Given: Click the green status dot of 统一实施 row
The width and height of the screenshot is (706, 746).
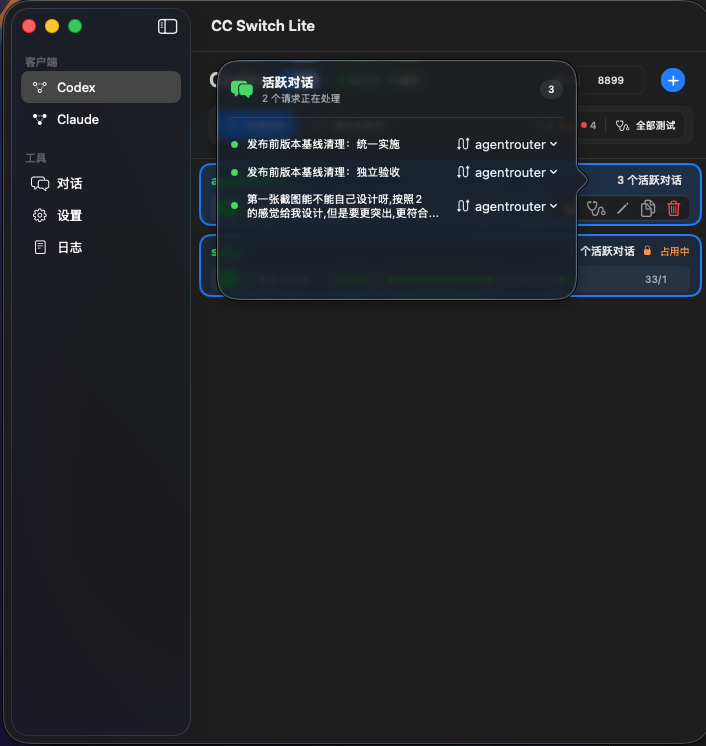Looking at the screenshot, I should (x=234, y=144).
